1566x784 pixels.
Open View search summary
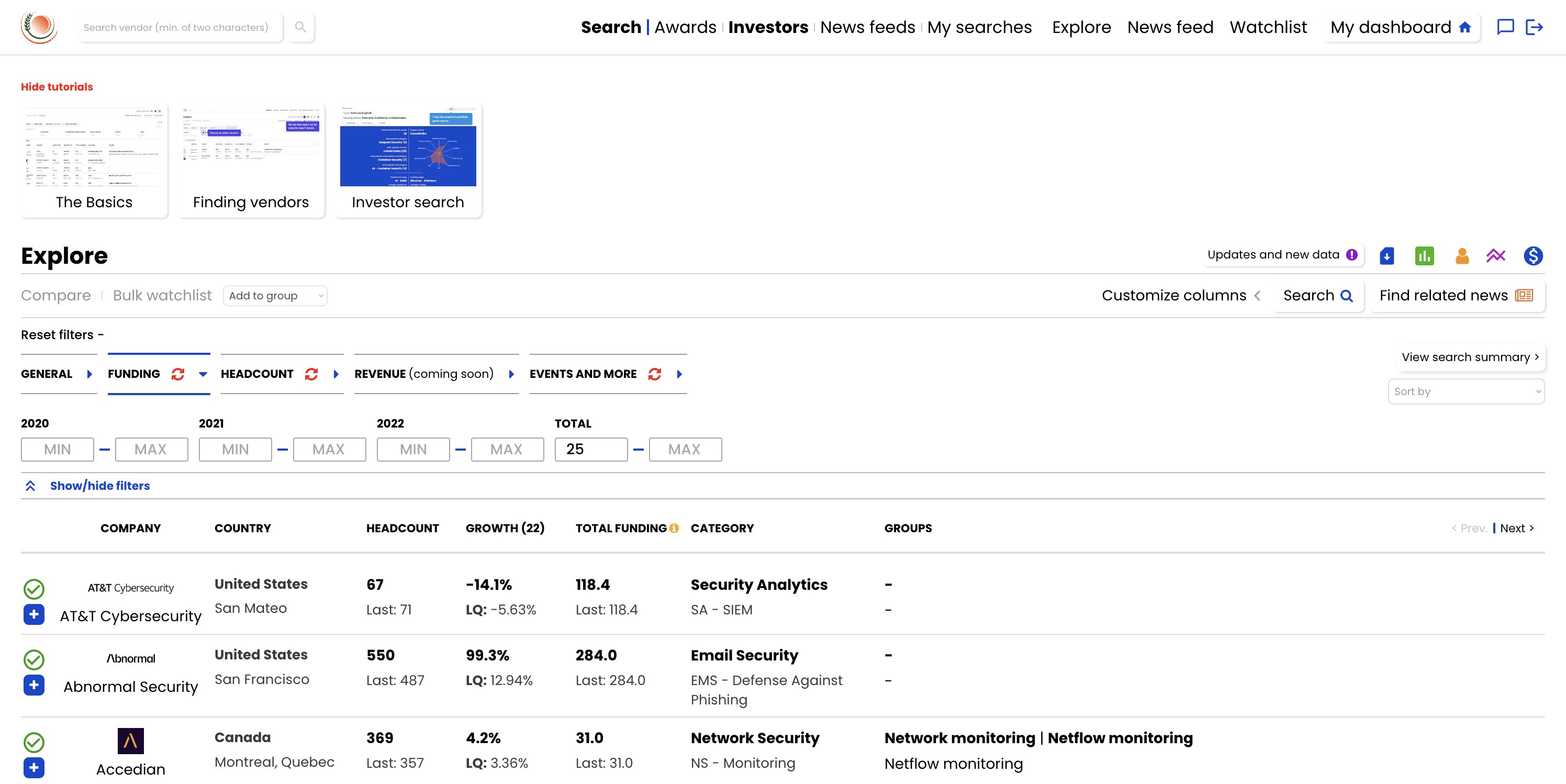tap(1470, 357)
